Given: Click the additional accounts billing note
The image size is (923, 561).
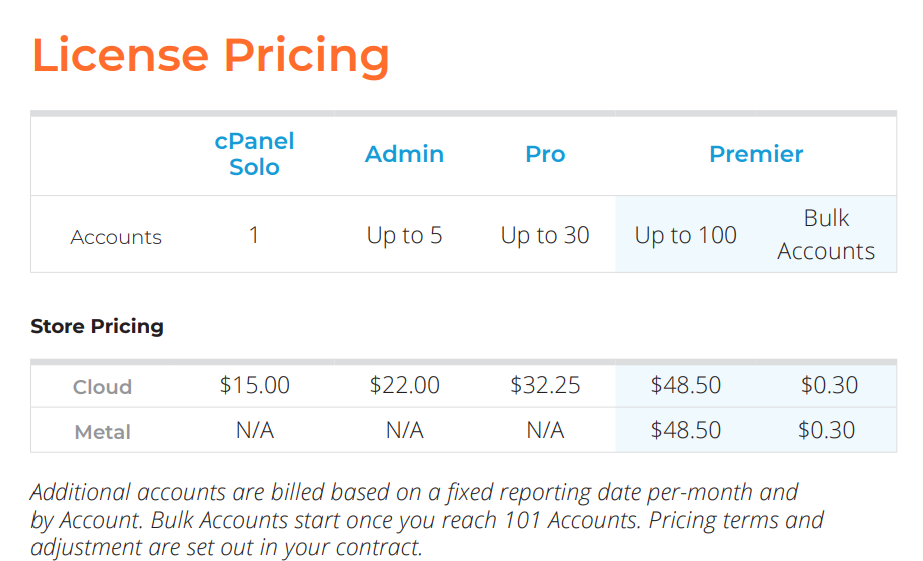Looking at the screenshot, I should coord(427,520).
